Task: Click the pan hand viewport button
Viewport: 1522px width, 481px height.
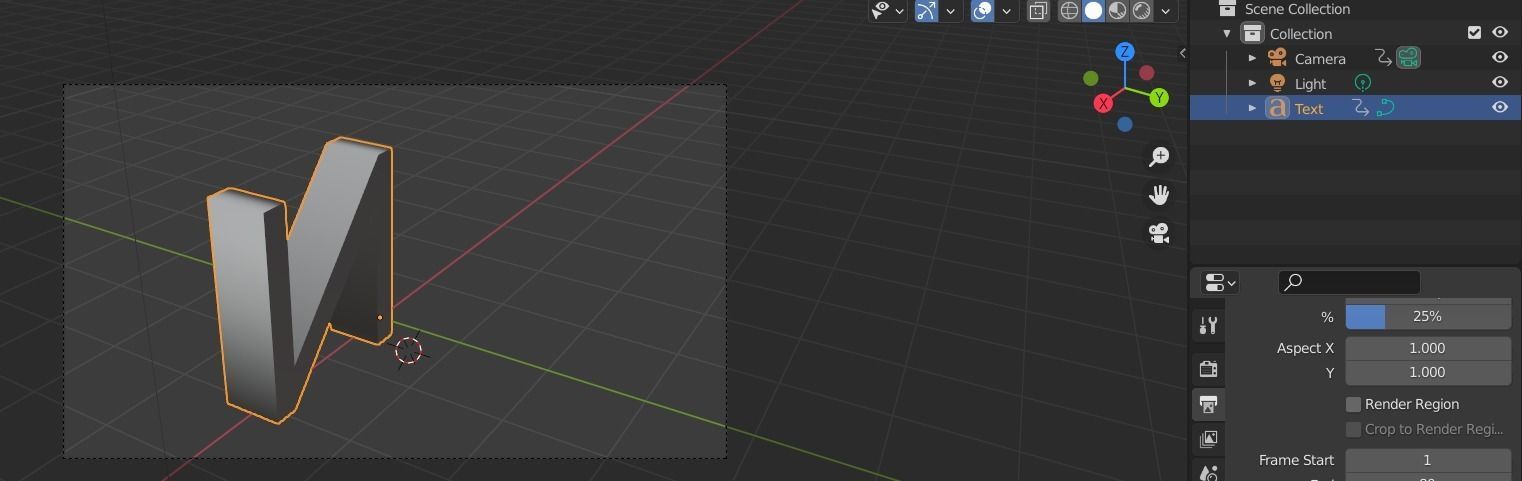Action: [1159, 194]
